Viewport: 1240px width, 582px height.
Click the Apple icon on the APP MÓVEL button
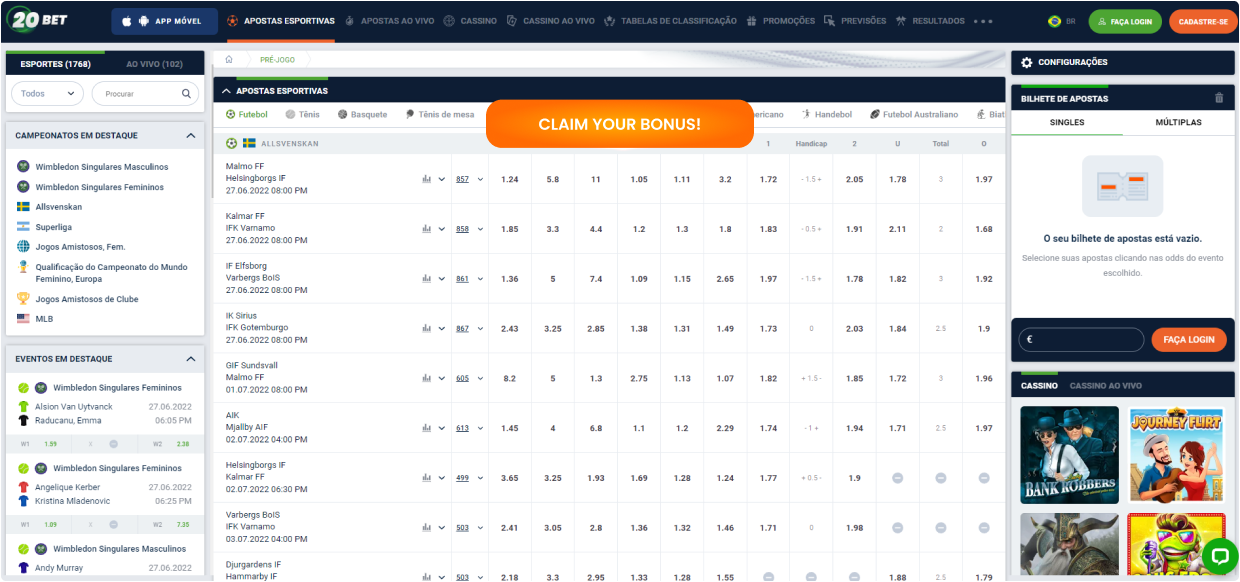click(125, 20)
